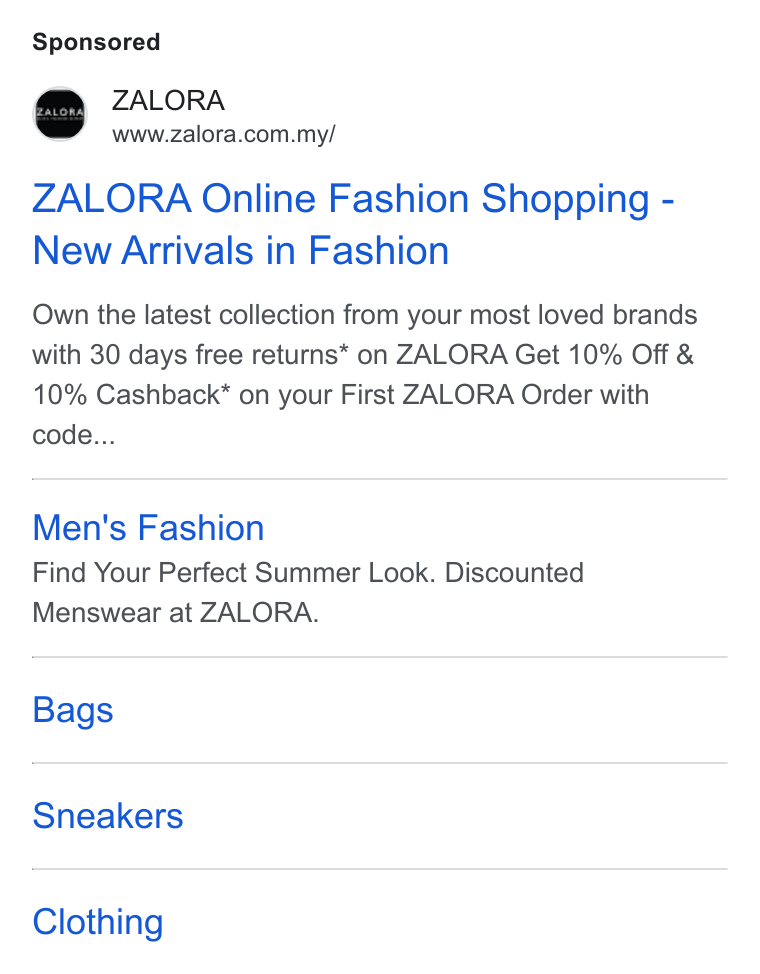Click 'Find Your Perfect Summer Look' text

(234, 573)
